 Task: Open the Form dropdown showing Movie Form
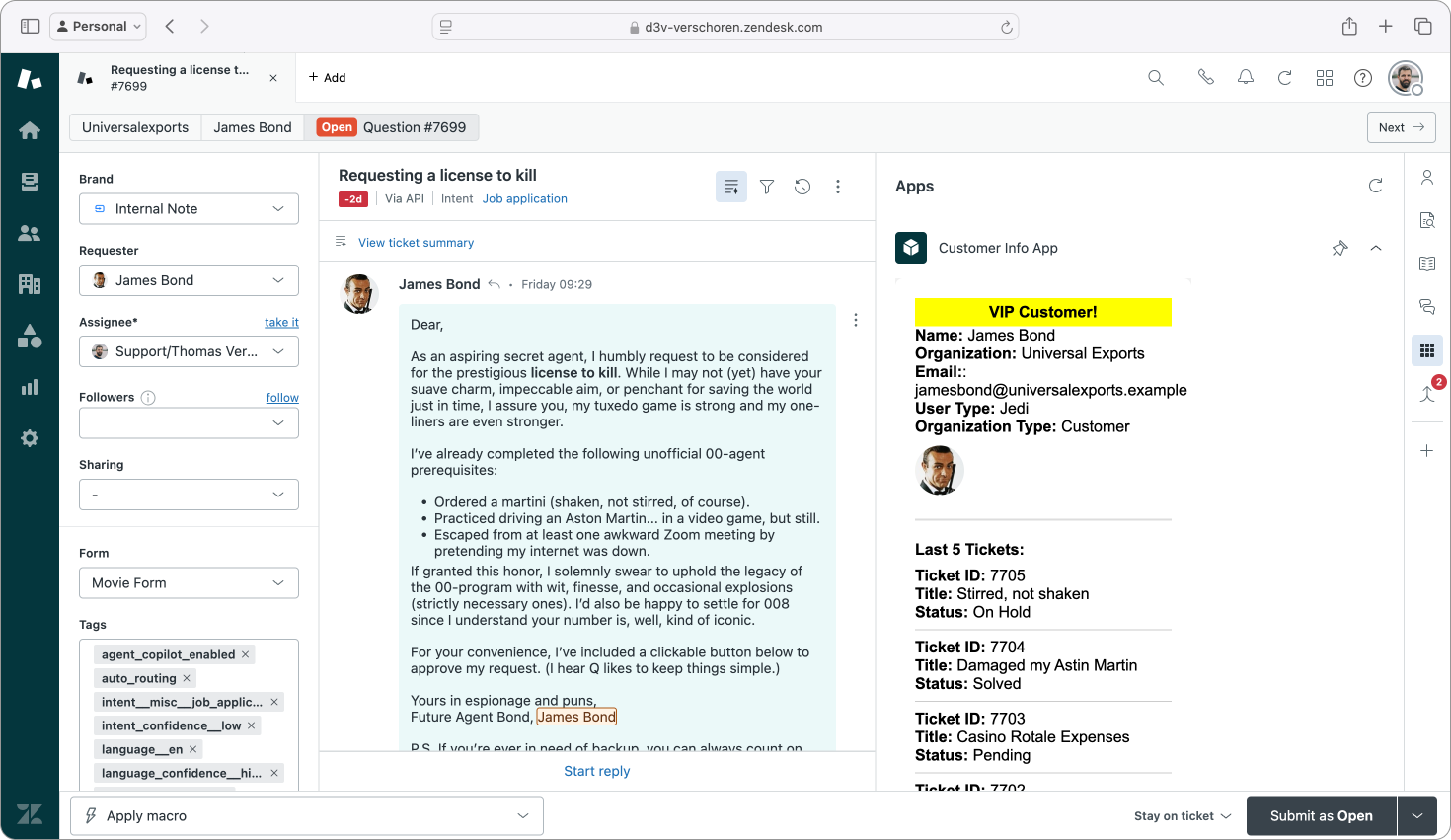tap(189, 583)
